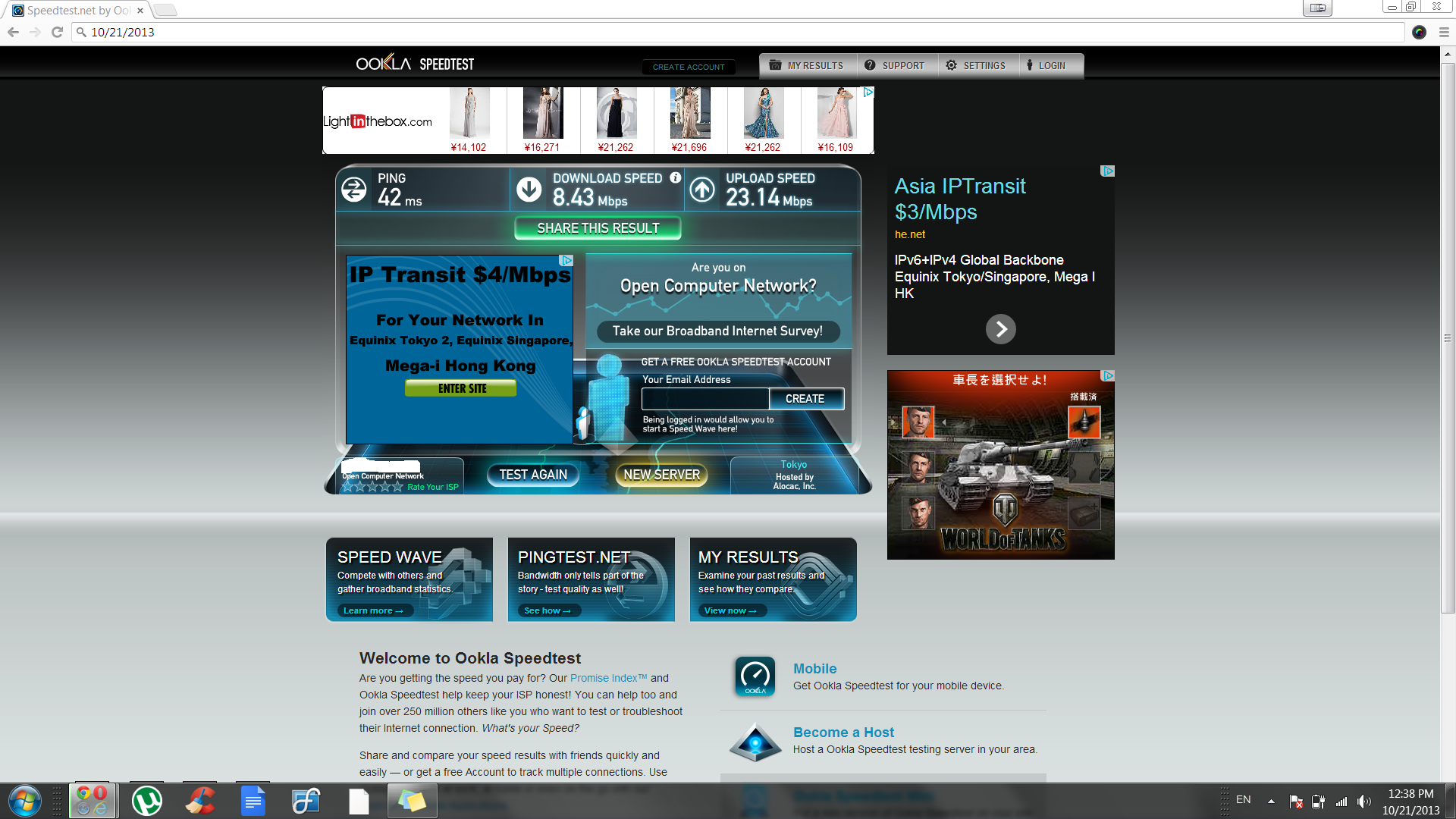Click the browser forward arrow
This screenshot has height=819, width=1456.
click(35, 32)
